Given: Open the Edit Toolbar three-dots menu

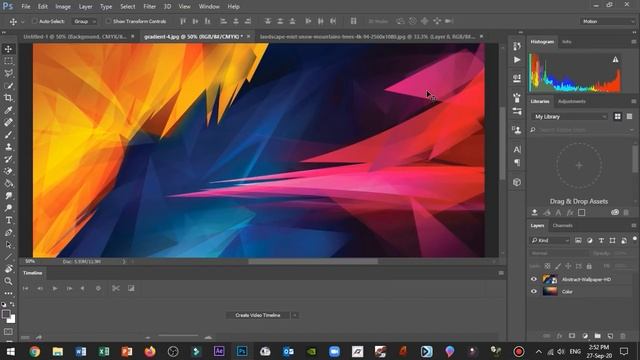Looking at the screenshot, I should coord(8,293).
